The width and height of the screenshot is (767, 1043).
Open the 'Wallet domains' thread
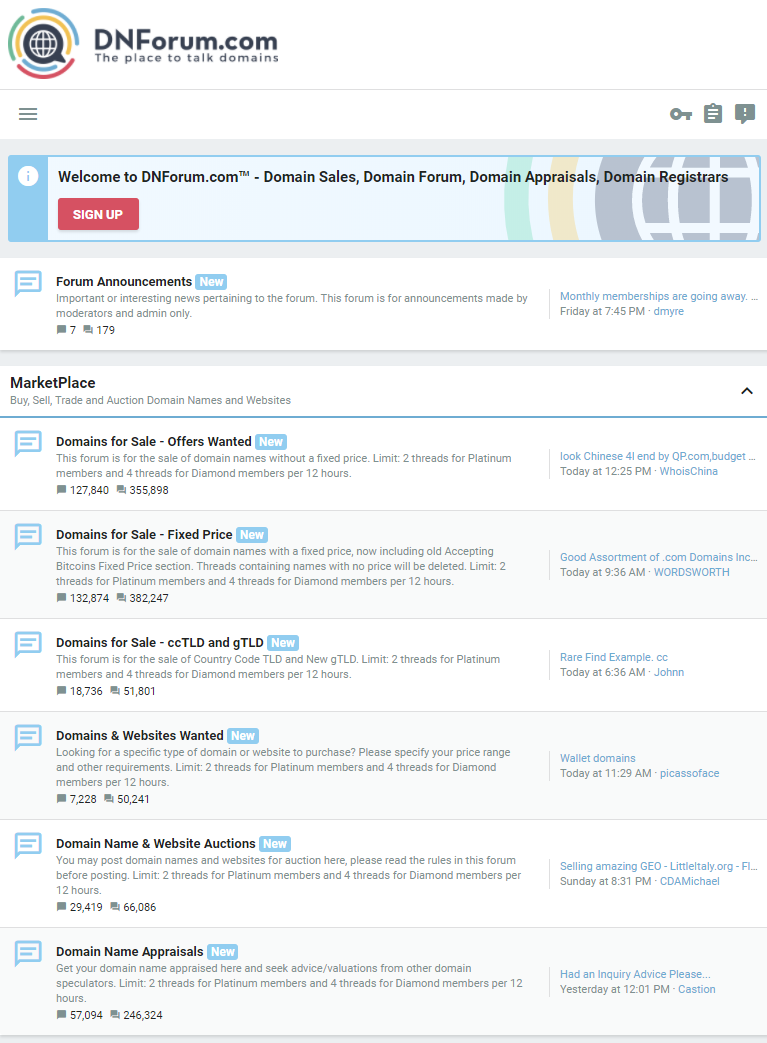tap(597, 758)
